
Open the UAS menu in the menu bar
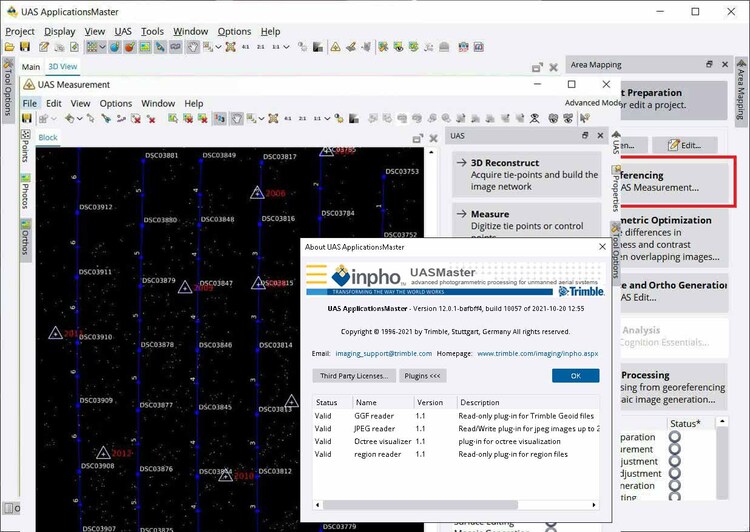[x=122, y=31]
